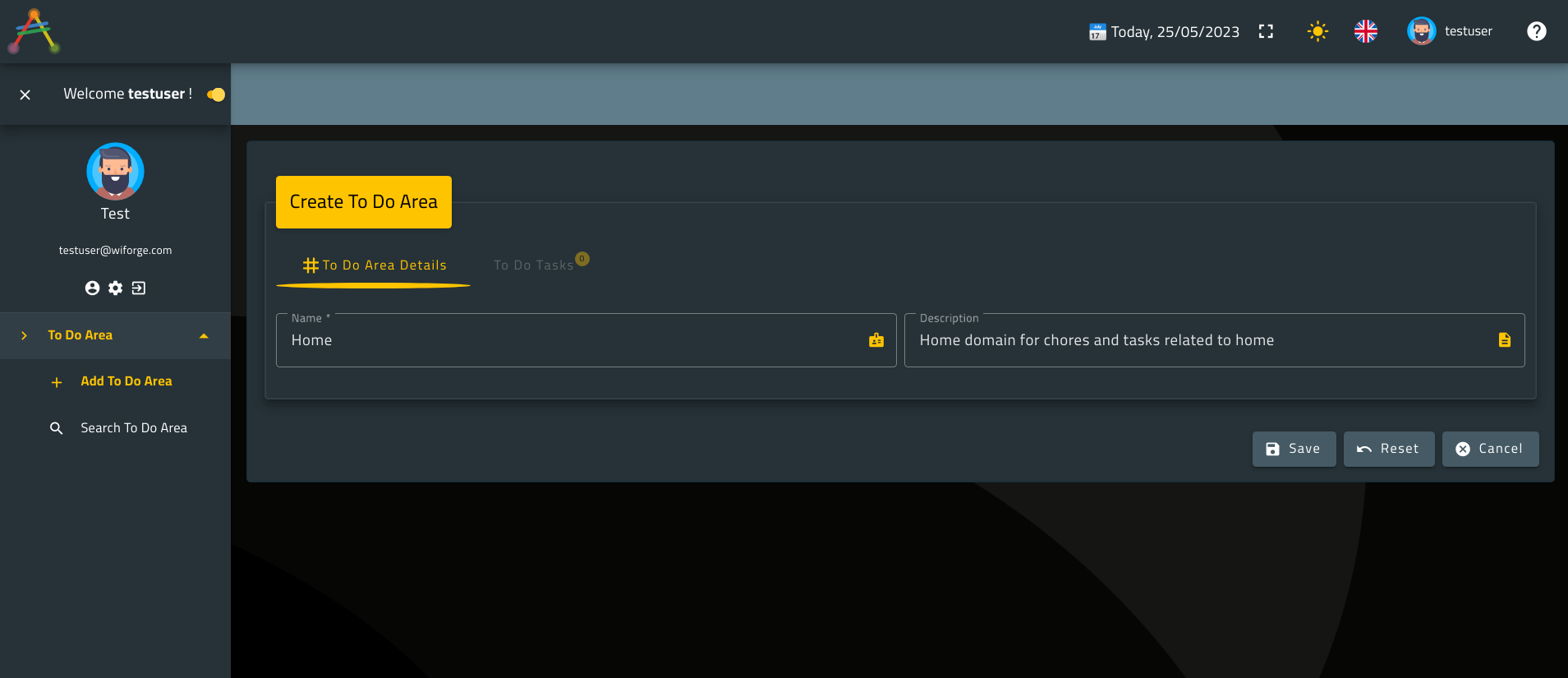Click the Welcome testuser ! greeting text
The image size is (1568, 678).
[x=128, y=94]
